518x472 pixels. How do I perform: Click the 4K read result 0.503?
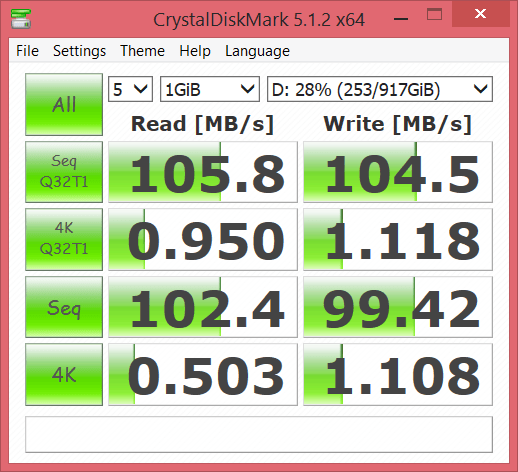pos(203,374)
